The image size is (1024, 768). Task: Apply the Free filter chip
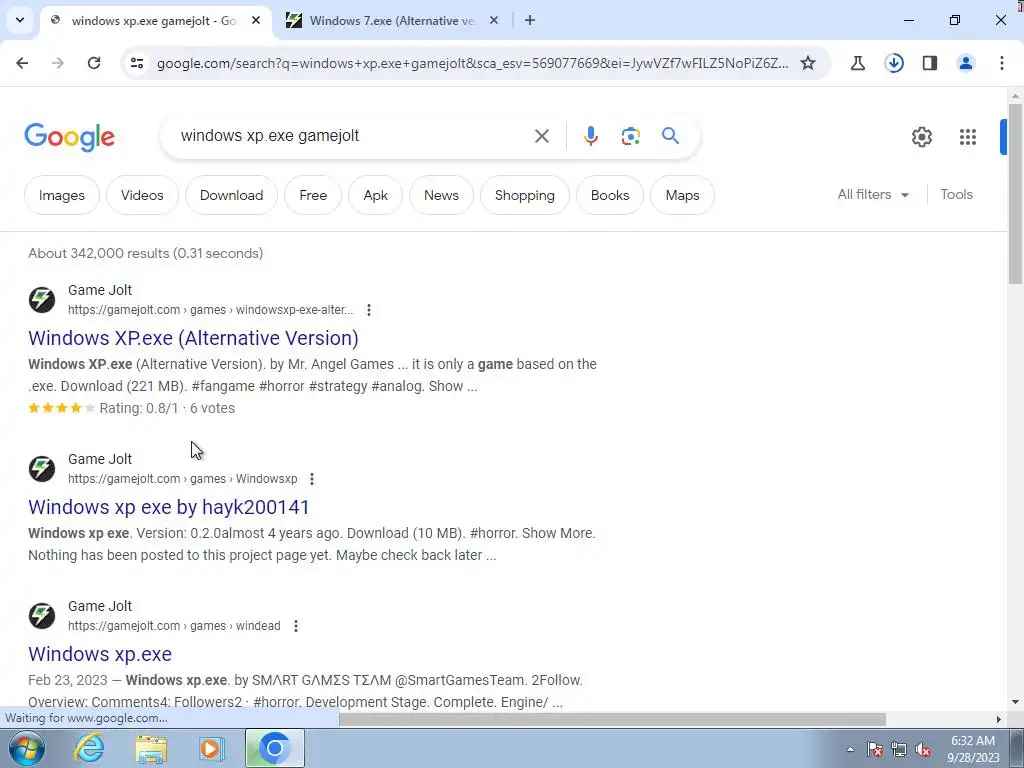313,195
